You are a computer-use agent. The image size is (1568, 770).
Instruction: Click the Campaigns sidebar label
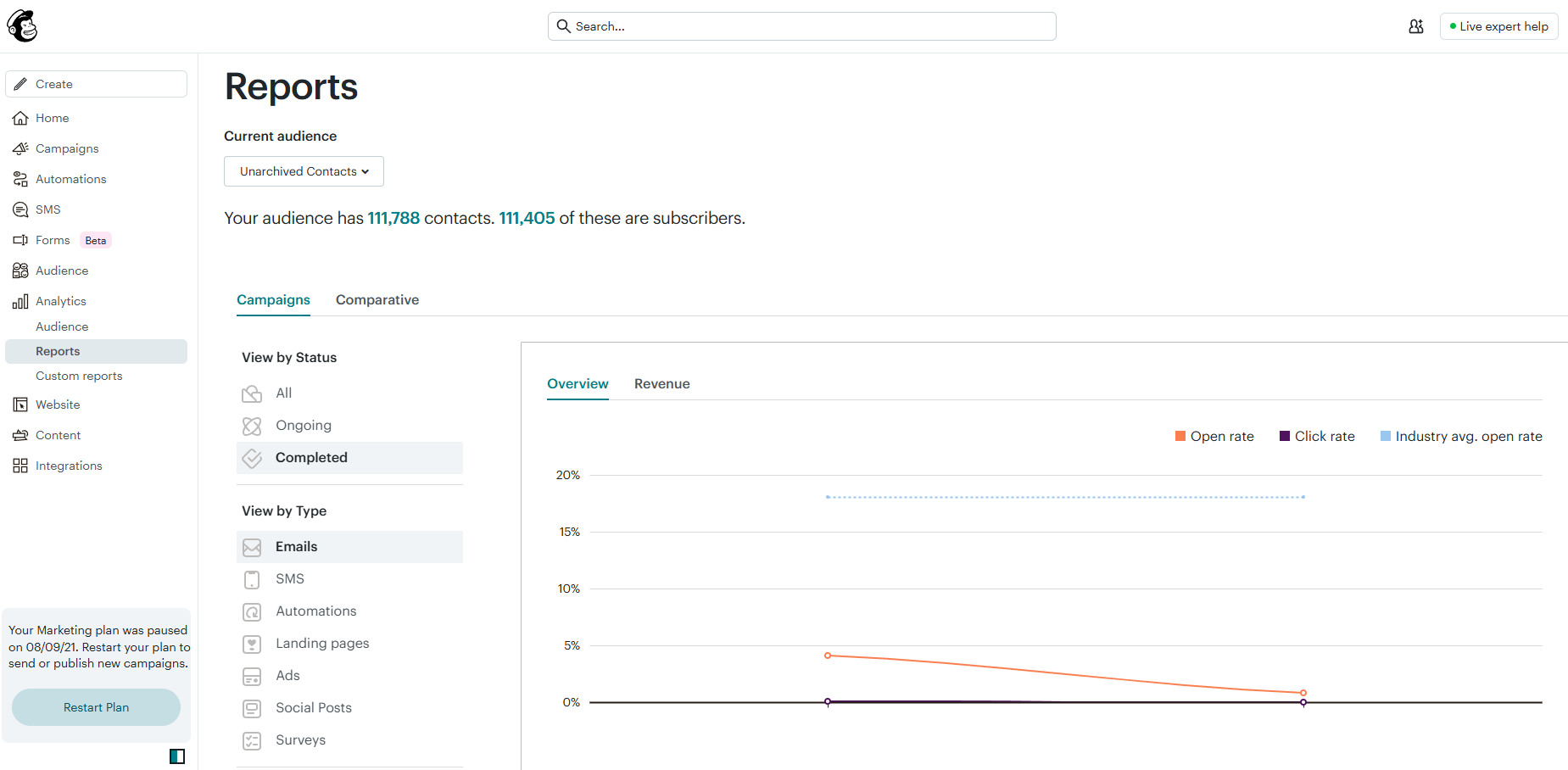(x=67, y=148)
